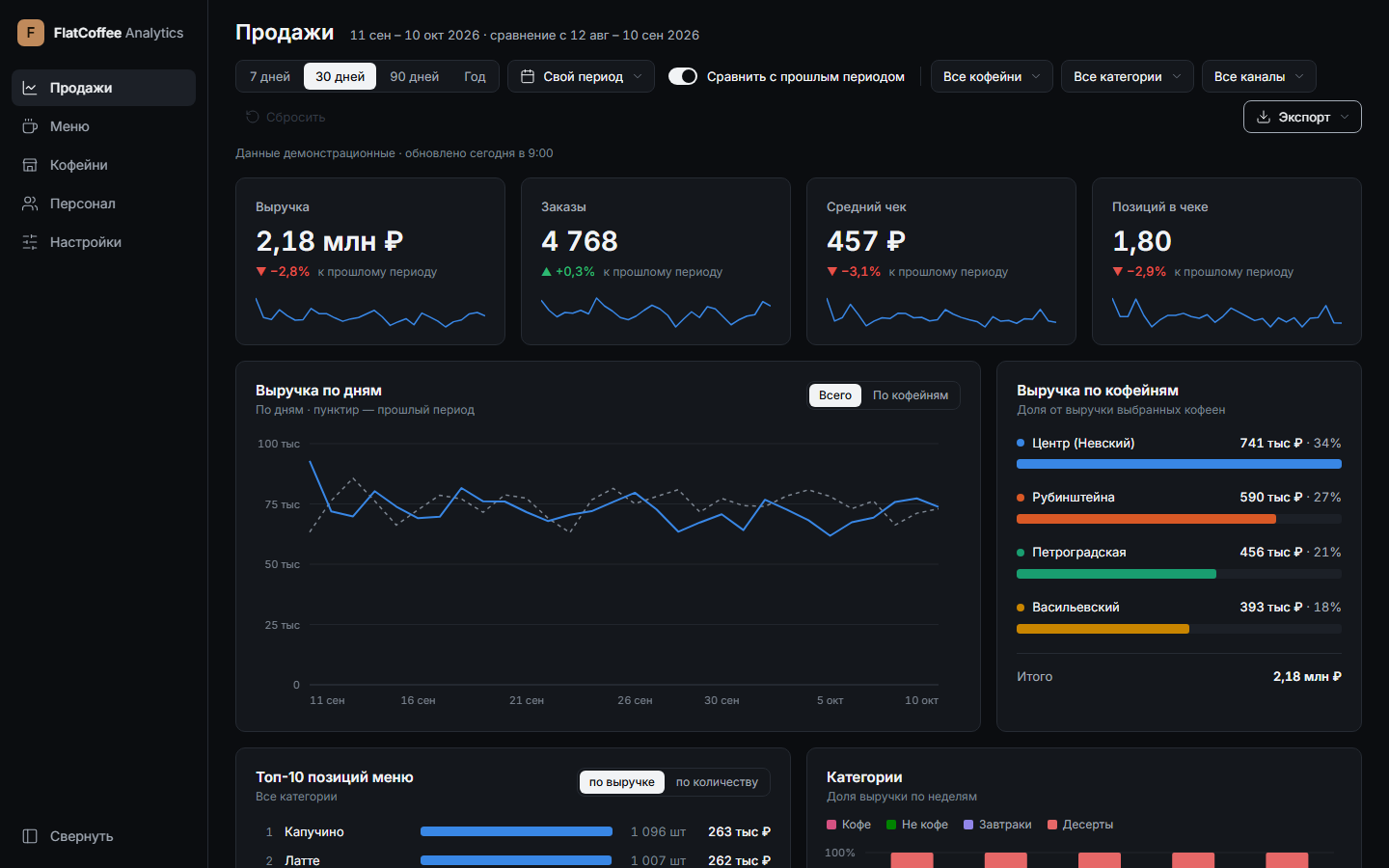This screenshot has width=1389, height=868.
Task: Open Настройки via its sliders icon
Action: tap(30, 242)
